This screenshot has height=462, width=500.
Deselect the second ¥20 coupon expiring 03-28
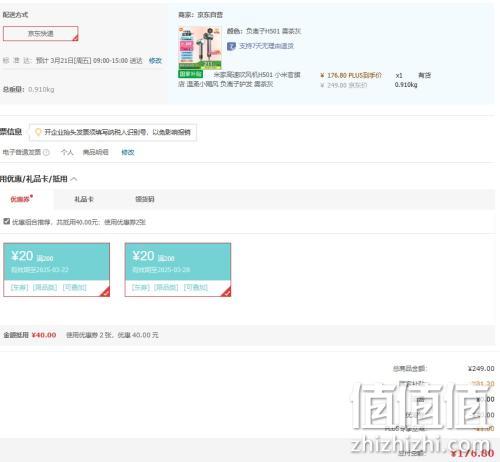click(x=178, y=270)
